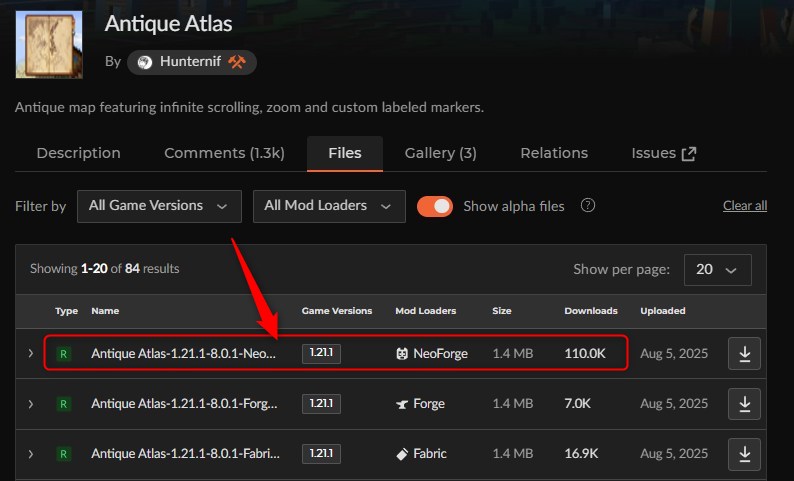Expand the NeoForge file row
794x481 pixels.
31,353
